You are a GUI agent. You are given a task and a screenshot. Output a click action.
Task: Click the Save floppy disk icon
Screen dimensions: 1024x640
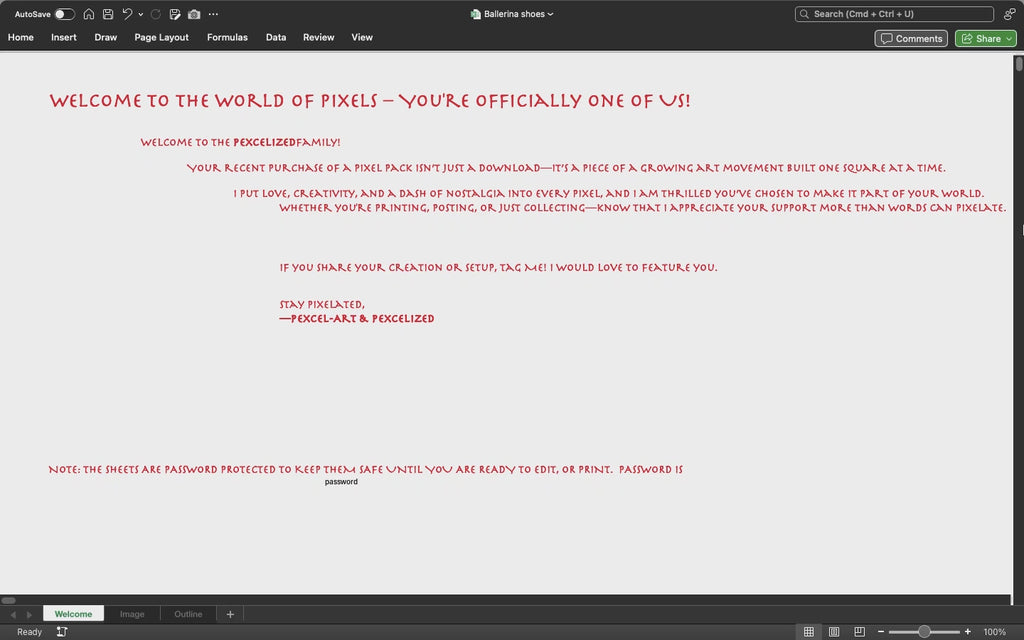click(x=108, y=14)
